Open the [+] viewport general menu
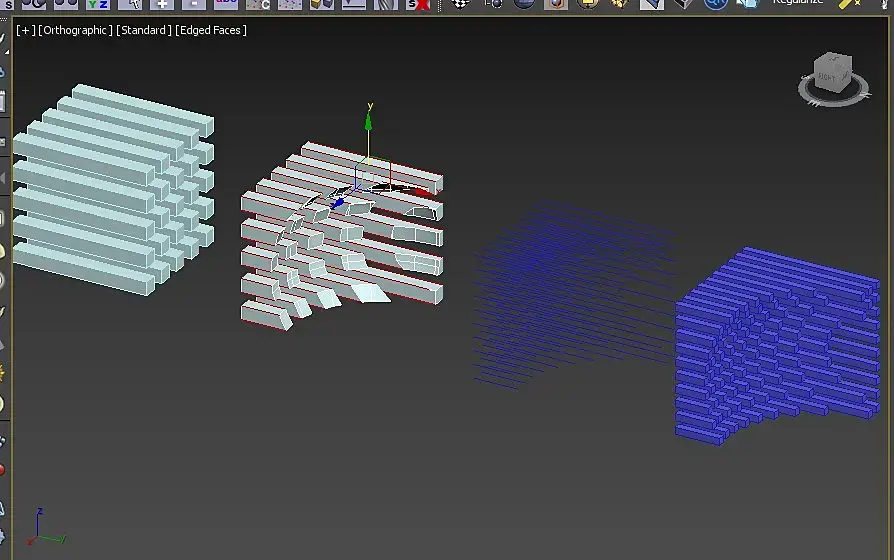The width and height of the screenshot is (894, 560). (x=25, y=30)
